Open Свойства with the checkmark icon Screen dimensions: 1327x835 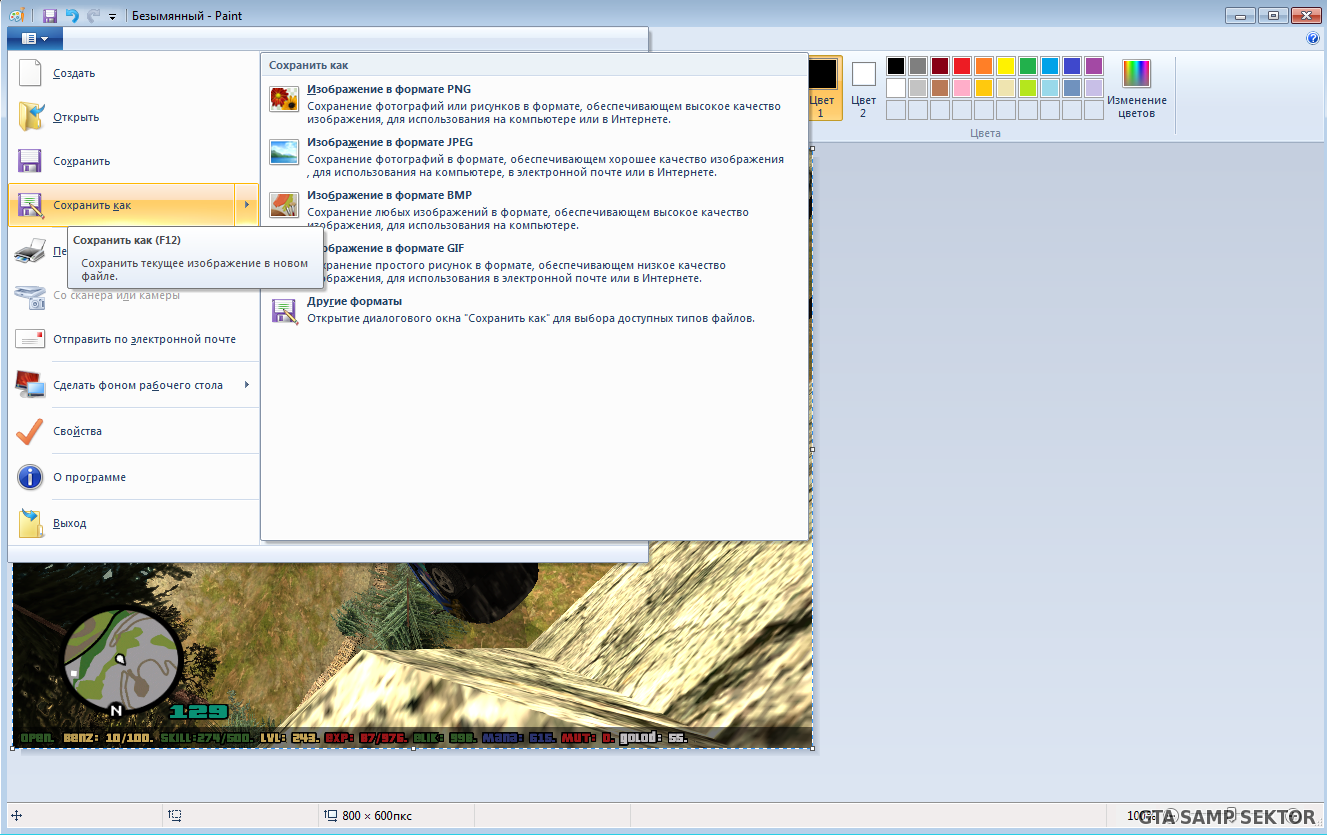[31, 431]
